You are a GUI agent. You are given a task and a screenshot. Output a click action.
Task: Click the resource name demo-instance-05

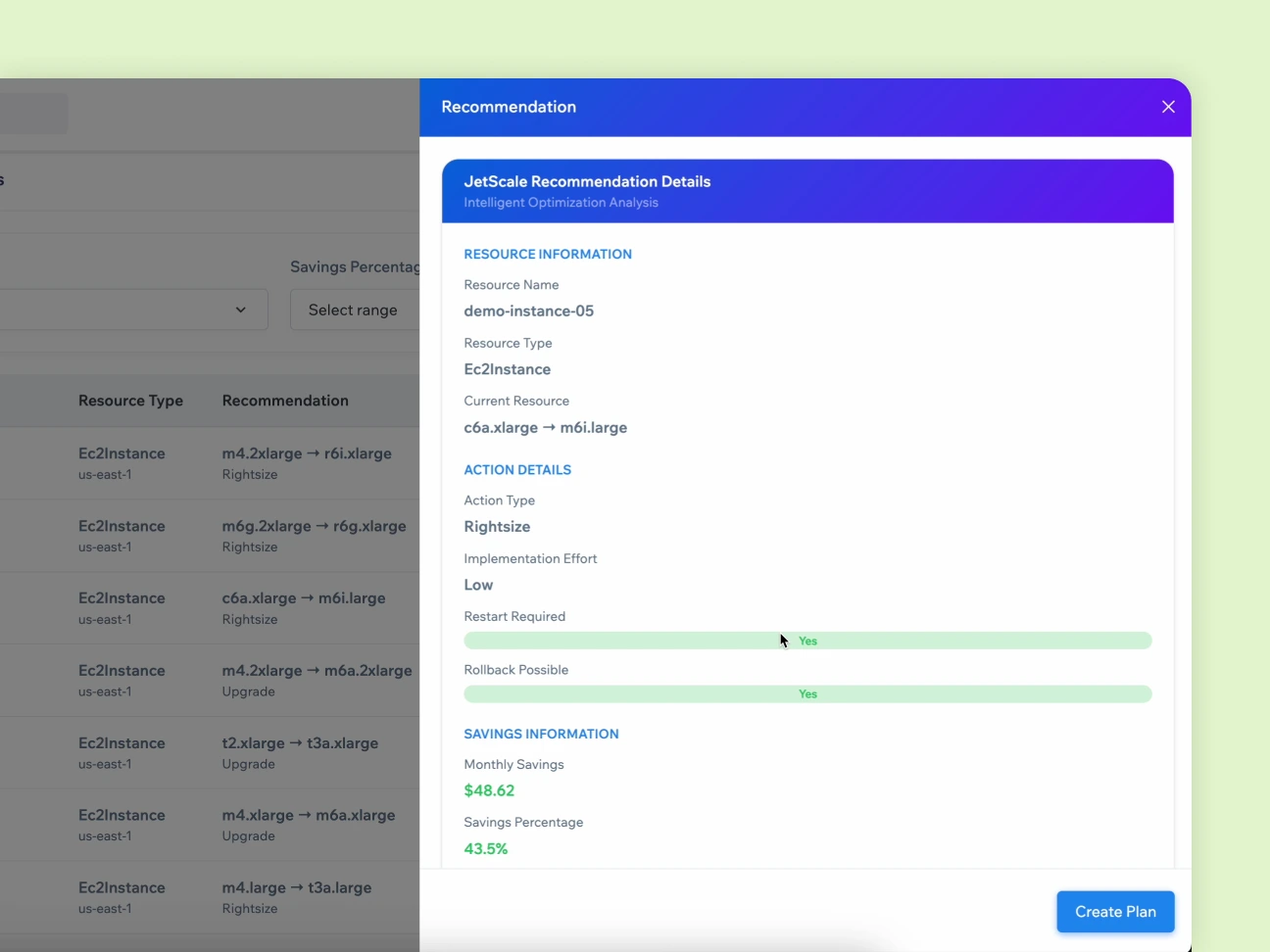click(529, 310)
